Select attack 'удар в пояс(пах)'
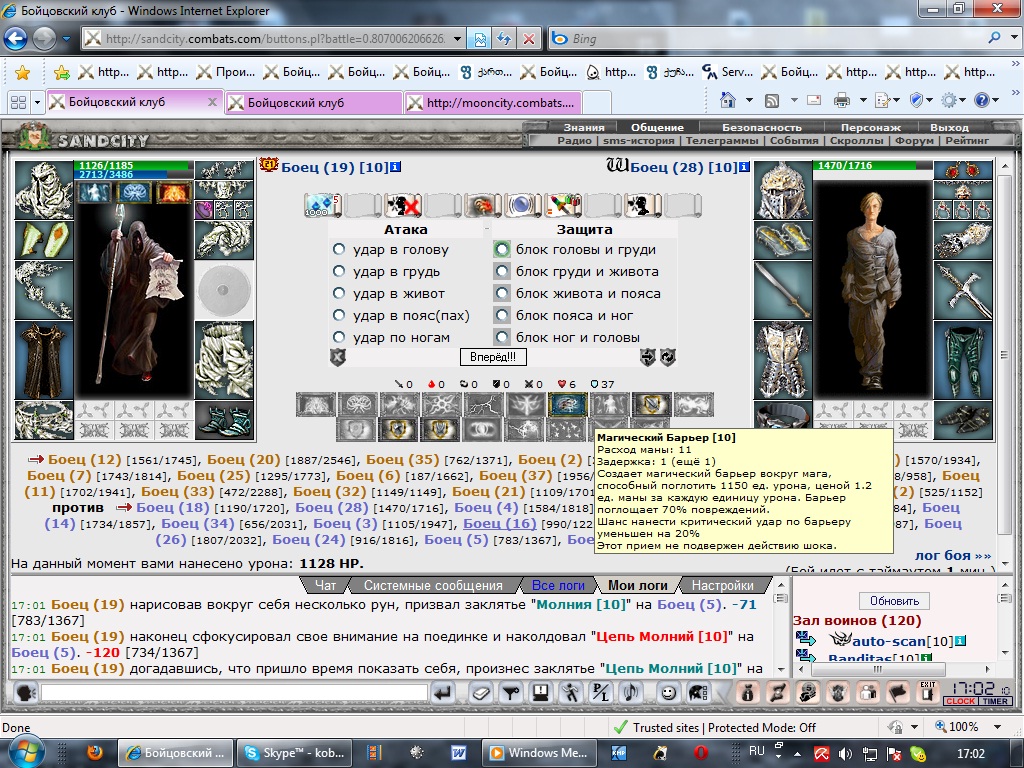 [338, 315]
